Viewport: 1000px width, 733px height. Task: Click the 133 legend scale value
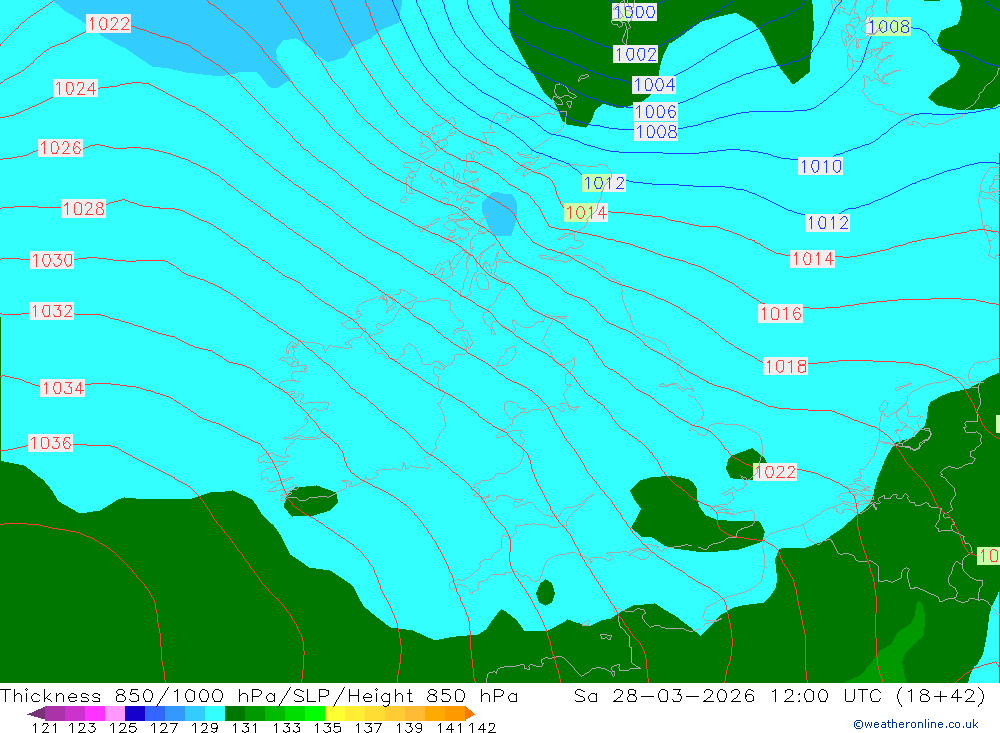click(x=286, y=728)
